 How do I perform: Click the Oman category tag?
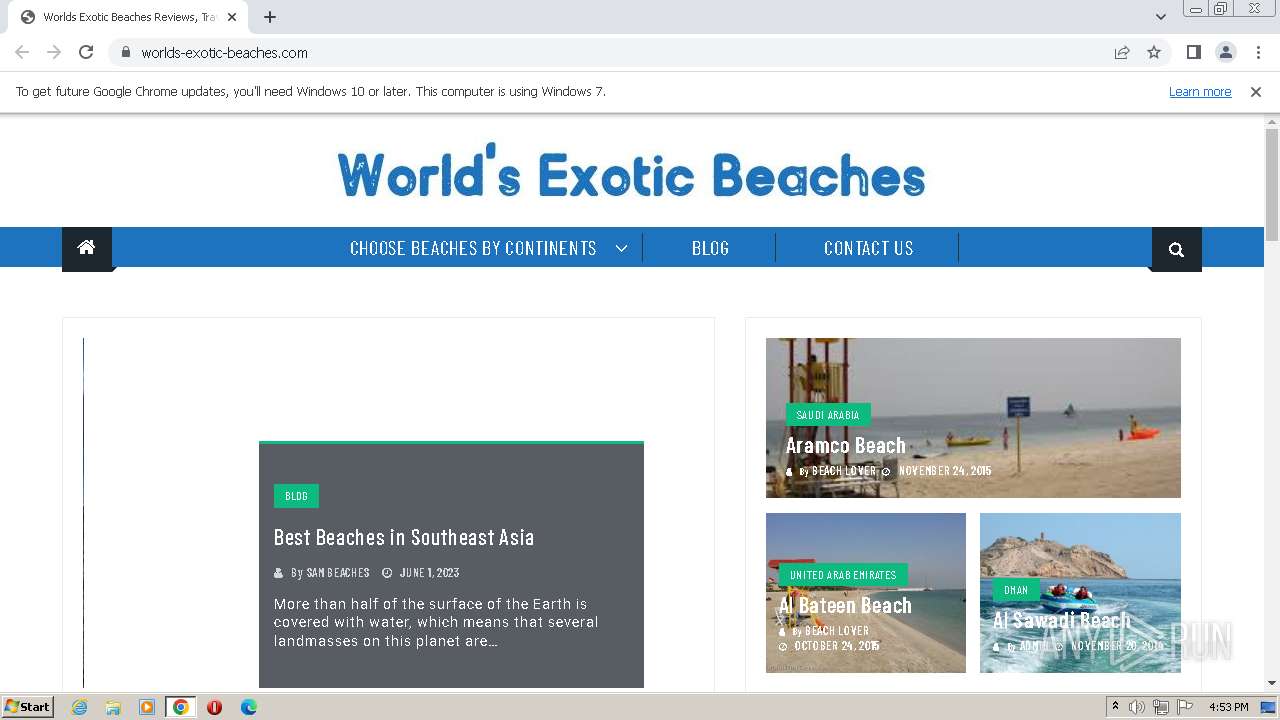pyautogui.click(x=1016, y=590)
